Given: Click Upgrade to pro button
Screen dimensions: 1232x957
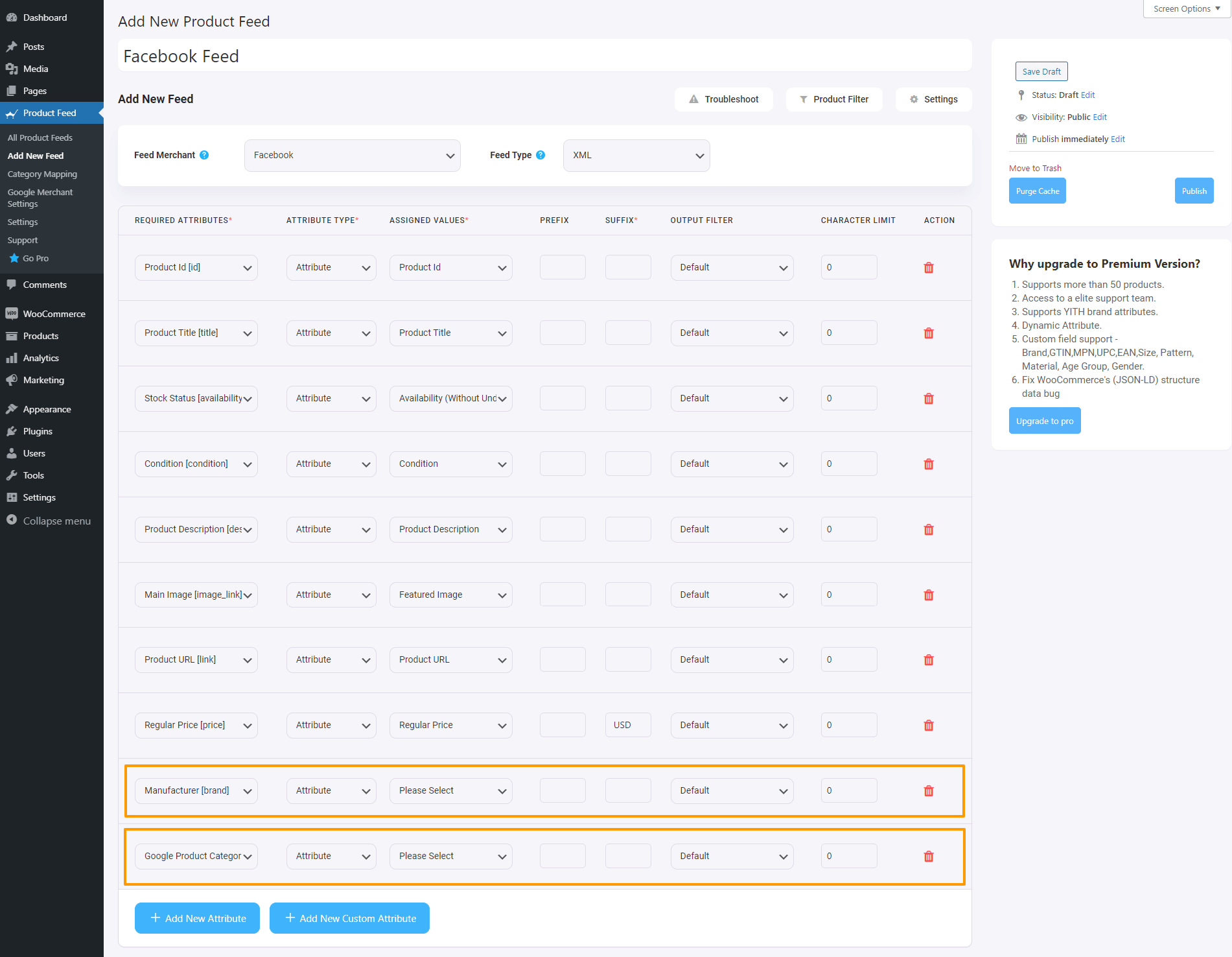Looking at the screenshot, I should [1045, 421].
